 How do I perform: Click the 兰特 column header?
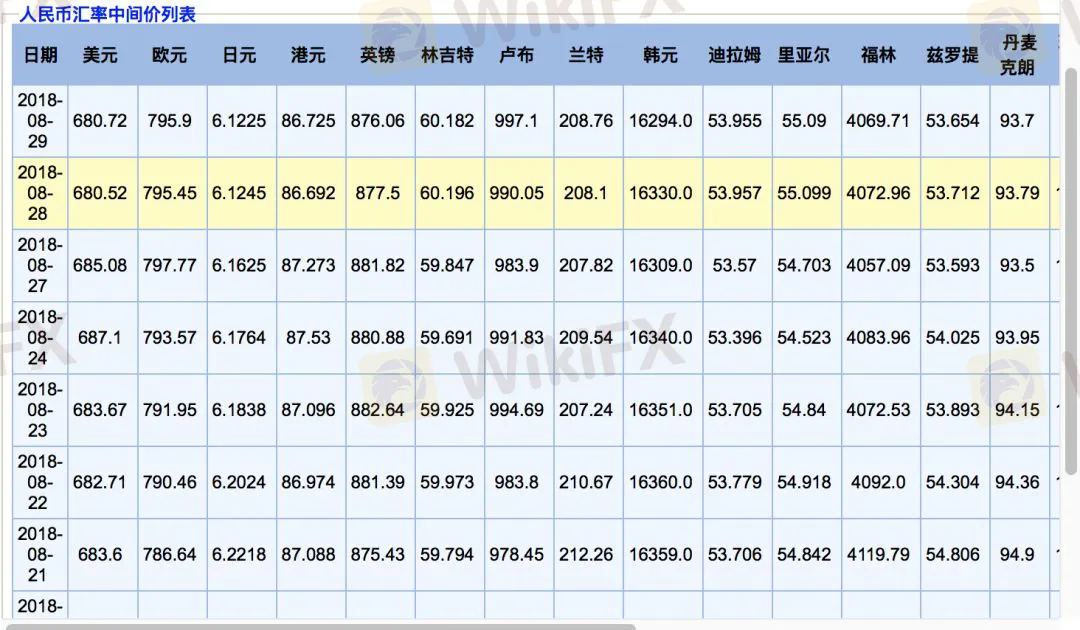(x=586, y=55)
